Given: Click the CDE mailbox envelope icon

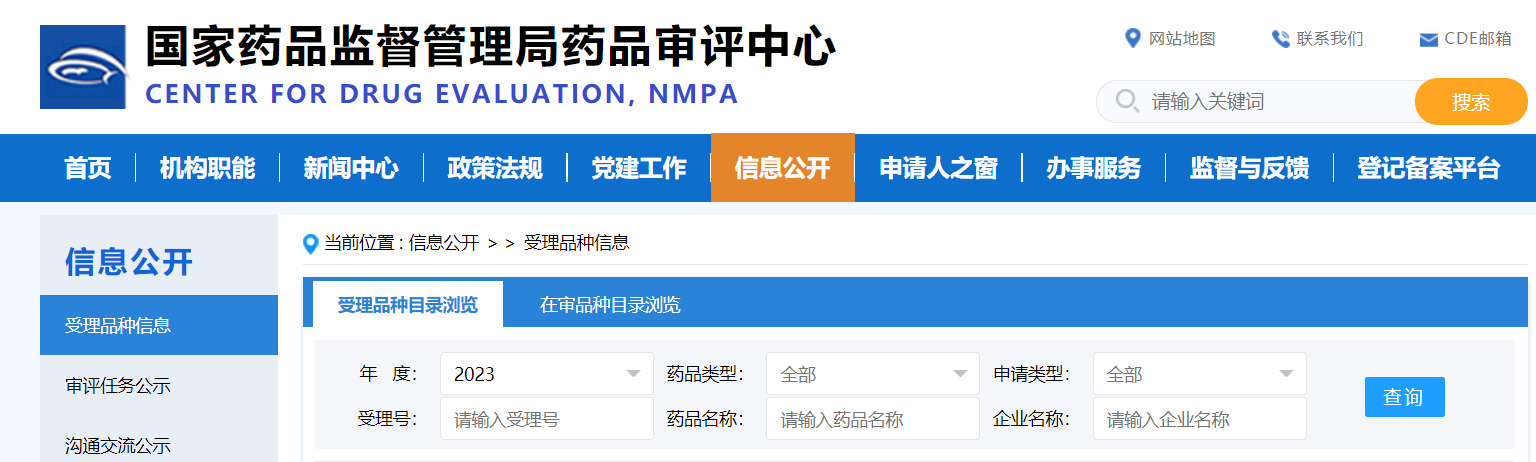Looking at the screenshot, I should 1429,40.
